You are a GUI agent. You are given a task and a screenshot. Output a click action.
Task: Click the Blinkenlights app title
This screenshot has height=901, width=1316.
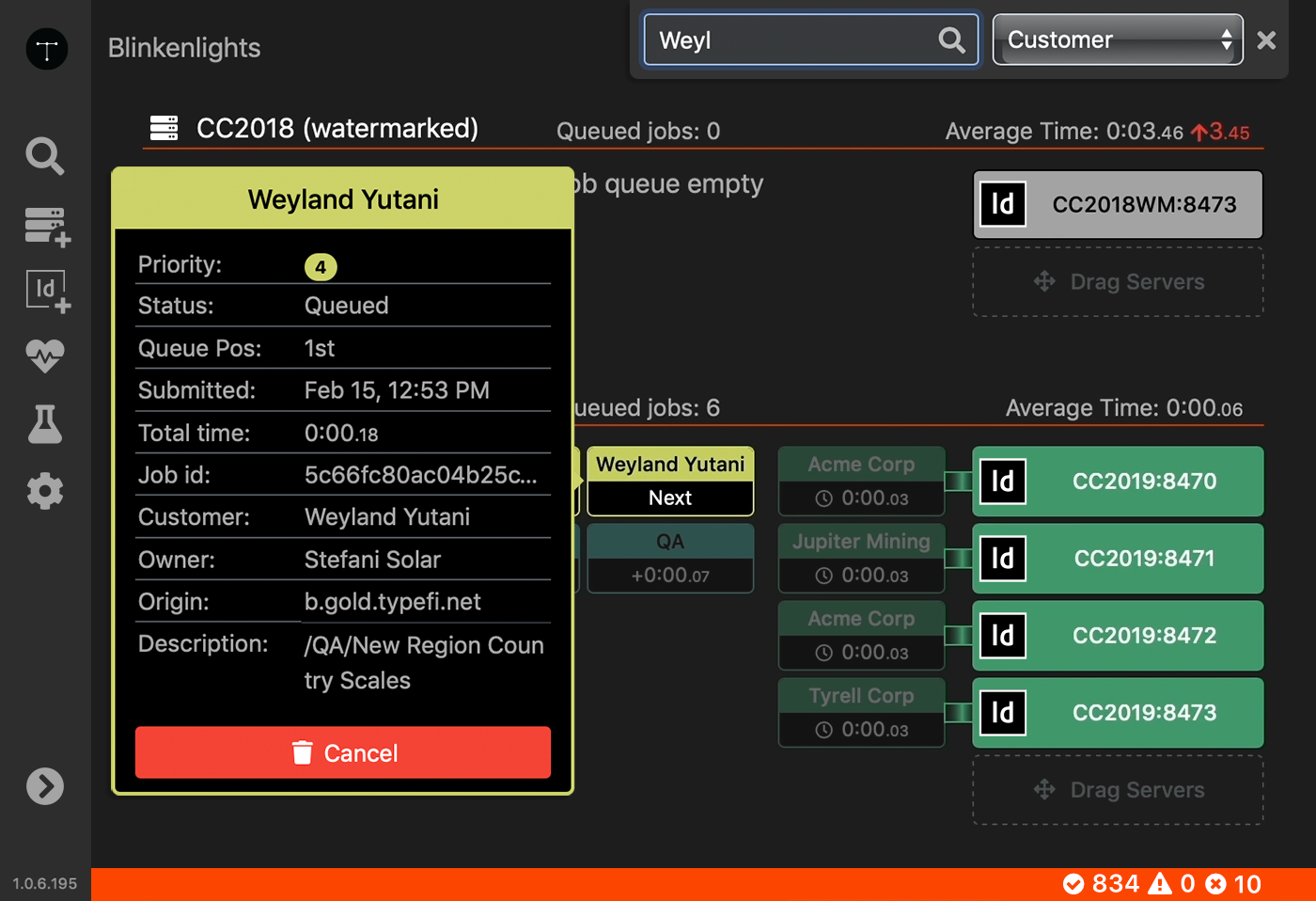tap(184, 48)
